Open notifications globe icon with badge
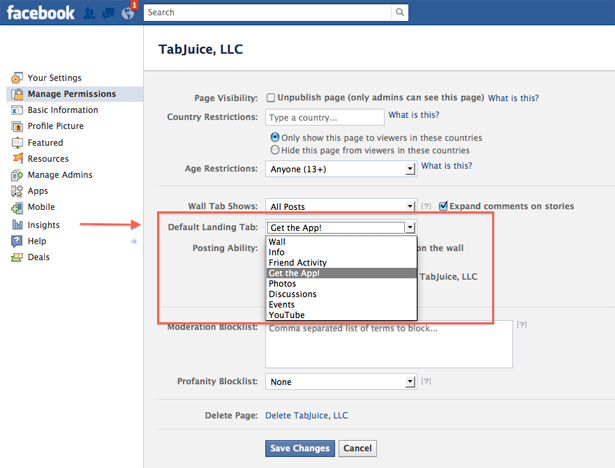The width and height of the screenshot is (615, 468). [128, 13]
